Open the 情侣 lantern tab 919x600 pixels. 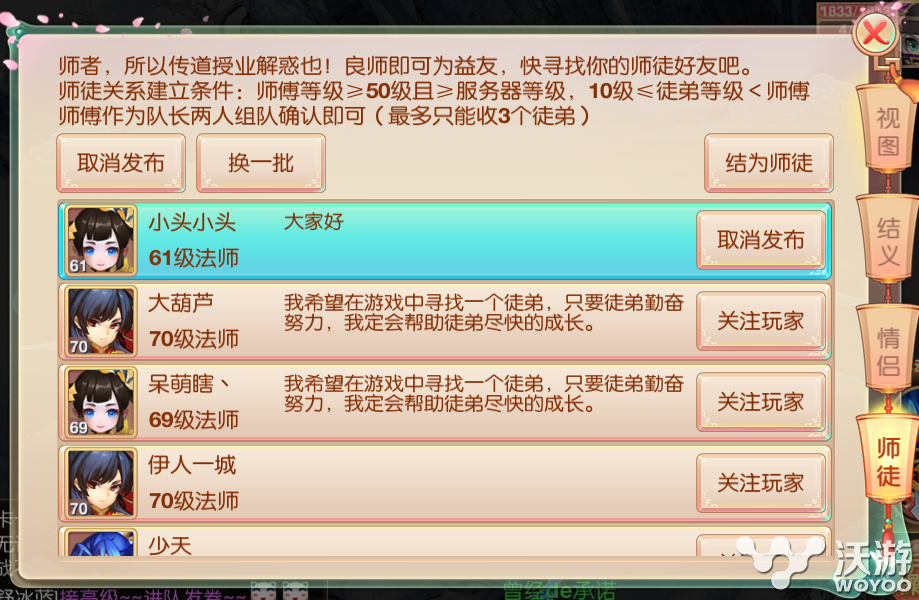[887, 350]
